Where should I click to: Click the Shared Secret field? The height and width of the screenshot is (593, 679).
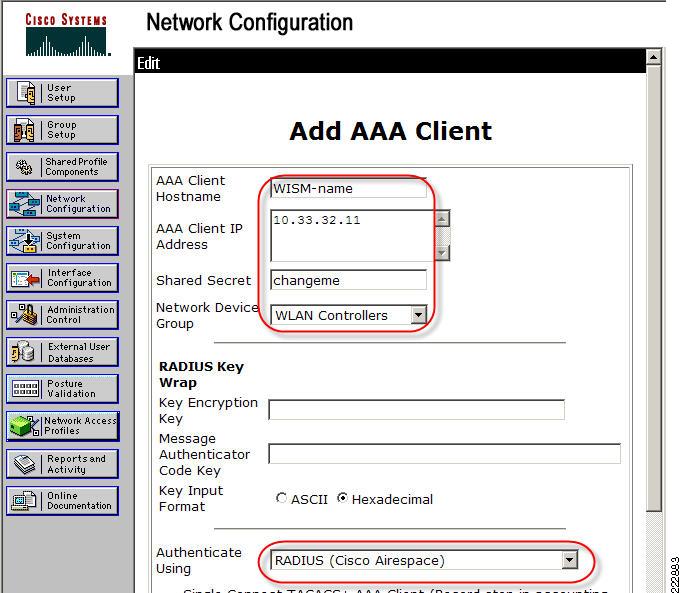coord(349,280)
